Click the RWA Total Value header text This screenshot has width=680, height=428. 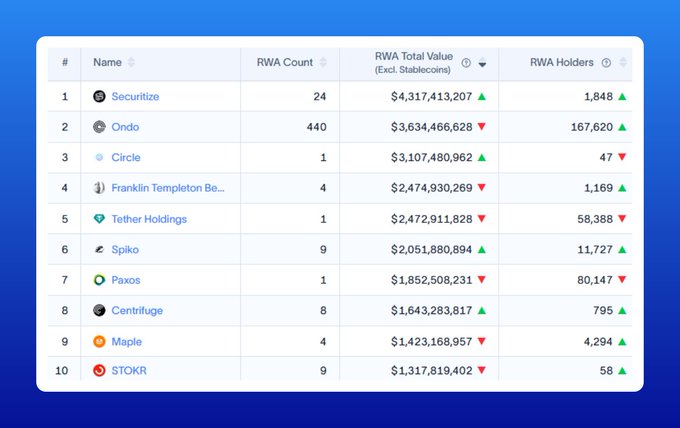pos(414,56)
